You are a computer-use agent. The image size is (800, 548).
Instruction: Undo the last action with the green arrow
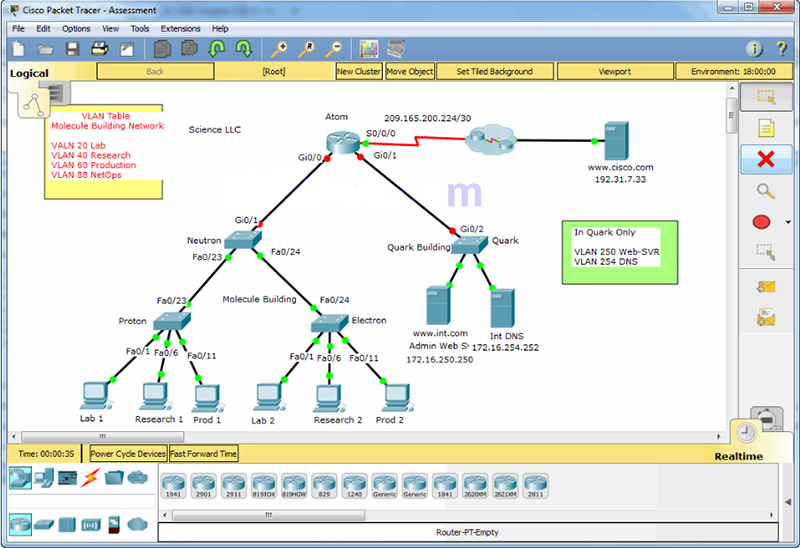click(x=217, y=49)
